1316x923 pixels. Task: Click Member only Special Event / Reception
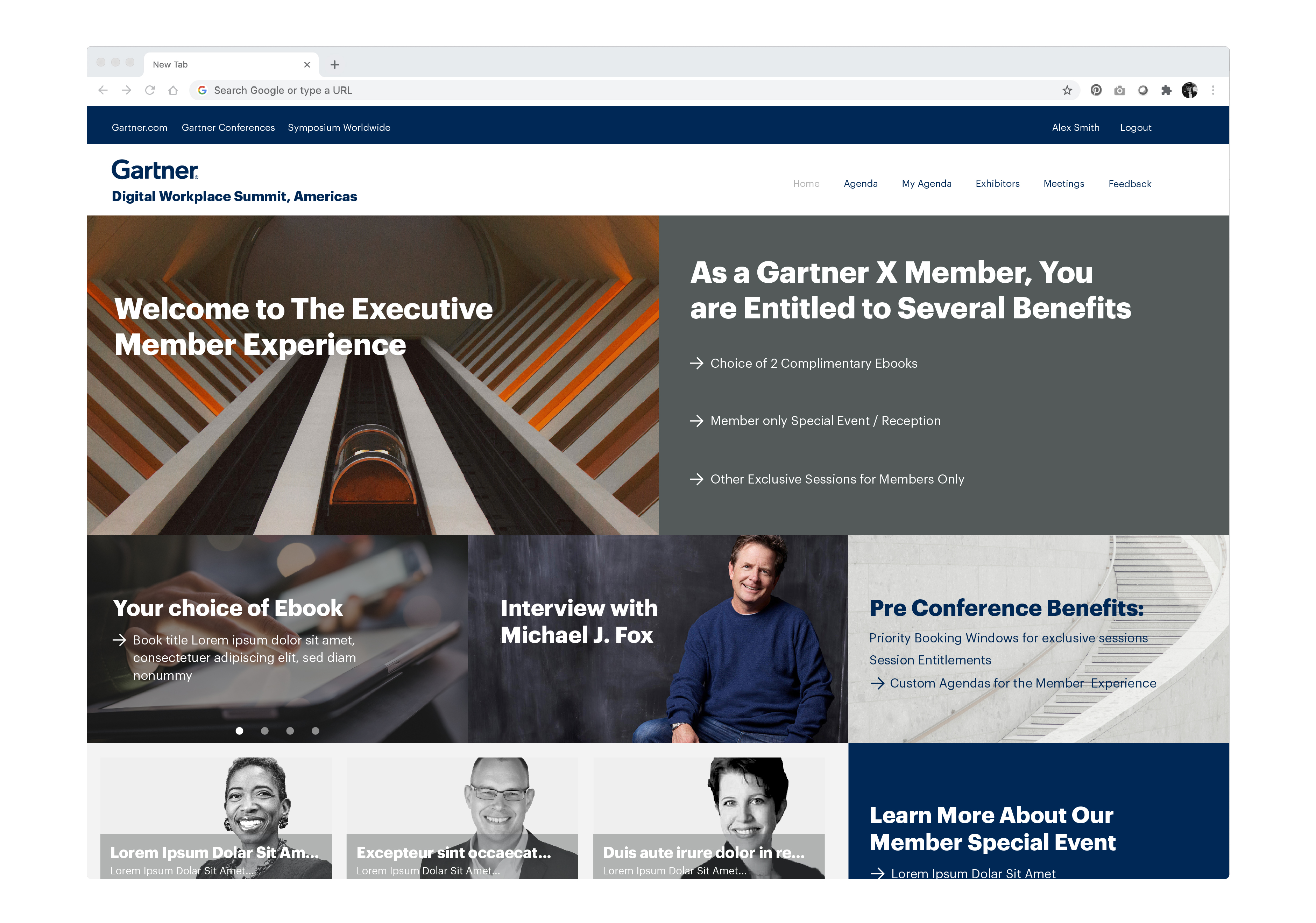(825, 421)
